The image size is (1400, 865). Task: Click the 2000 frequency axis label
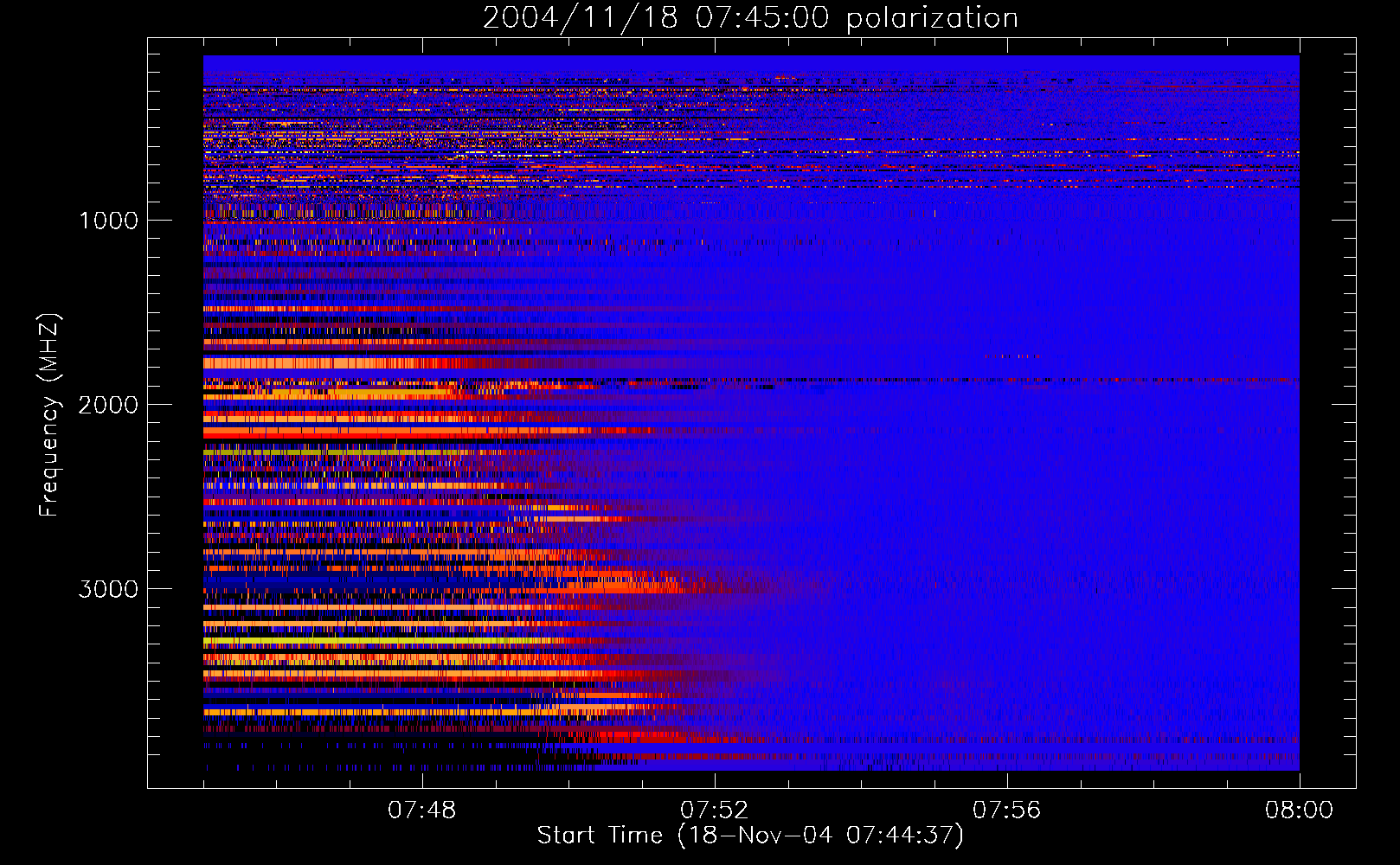click(108, 405)
